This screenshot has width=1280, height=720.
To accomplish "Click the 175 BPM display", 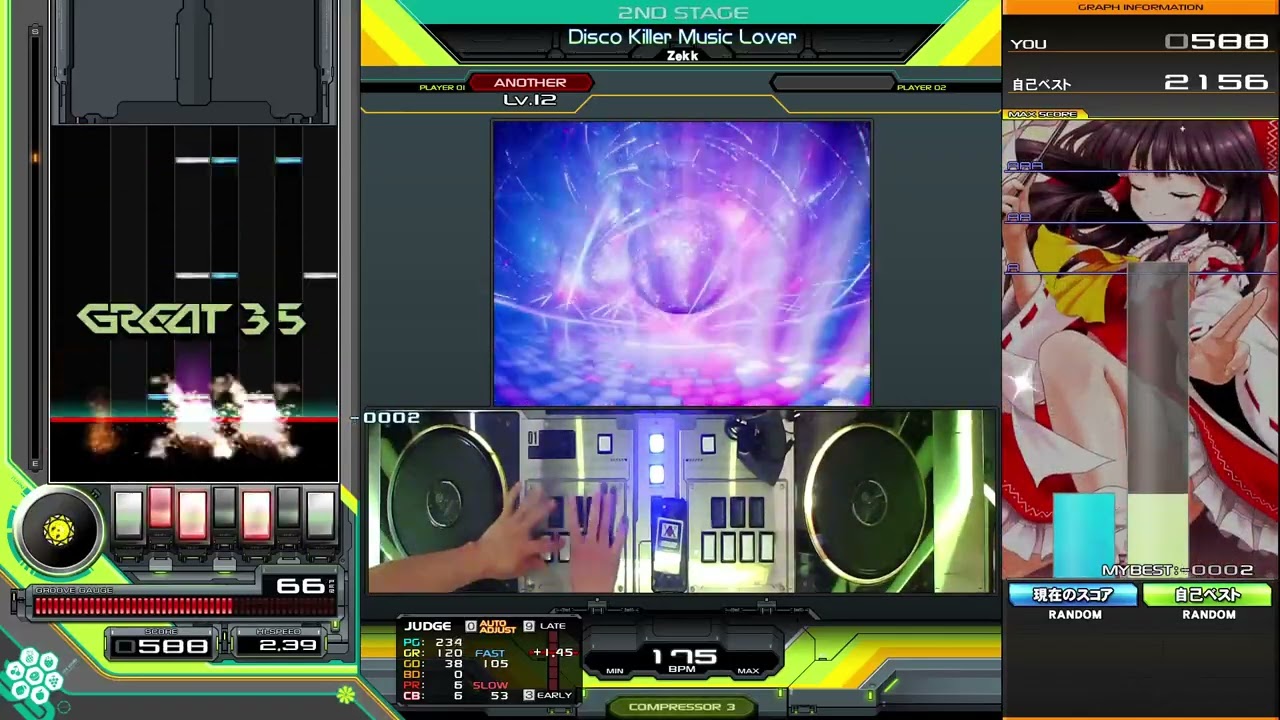I will pos(684,657).
